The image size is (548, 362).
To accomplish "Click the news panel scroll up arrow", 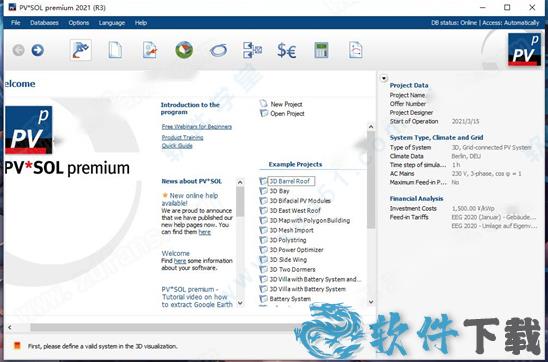I will pyautogui.click(x=240, y=182).
